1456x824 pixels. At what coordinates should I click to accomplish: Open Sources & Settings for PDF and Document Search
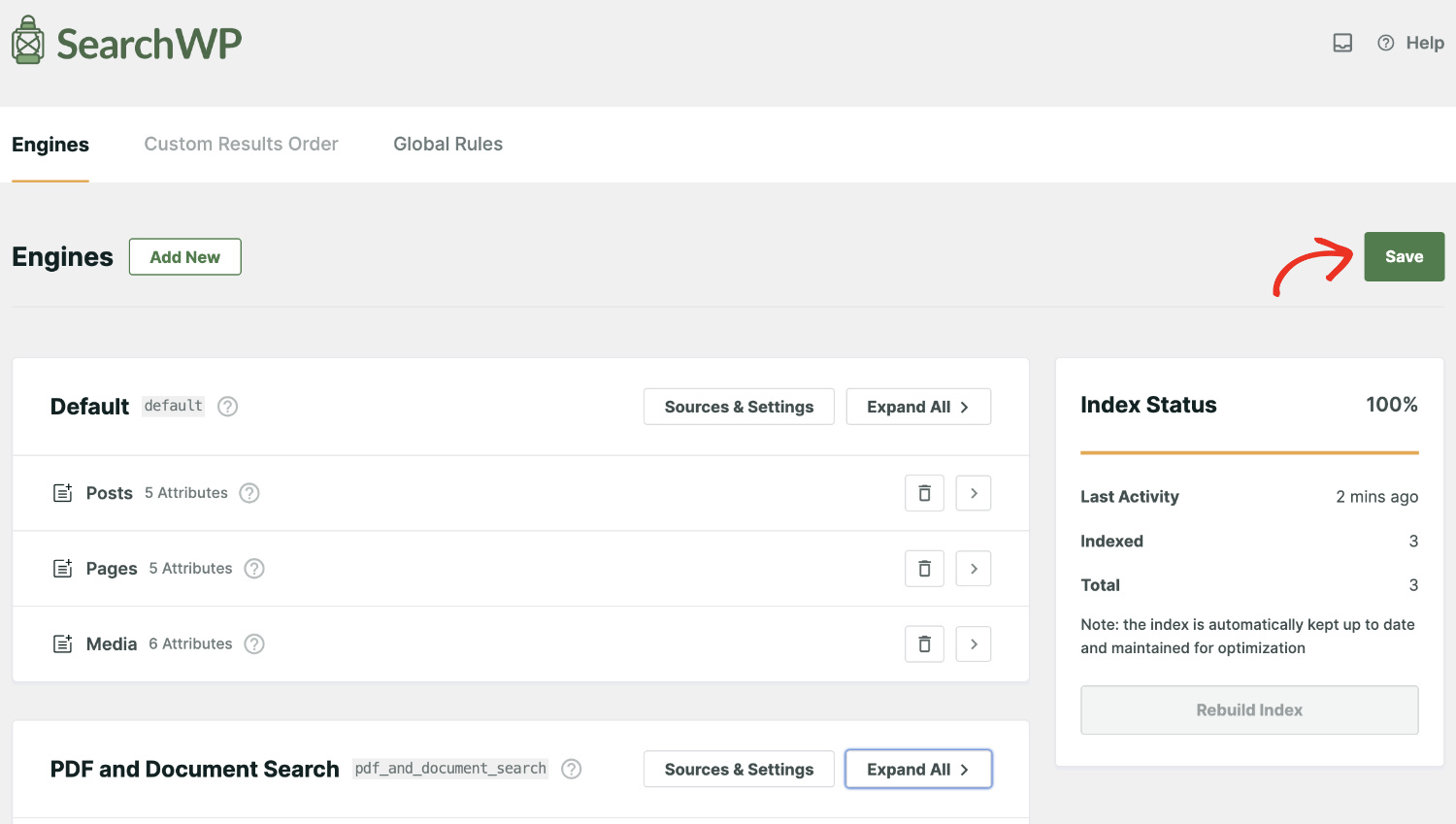pyautogui.click(x=739, y=769)
